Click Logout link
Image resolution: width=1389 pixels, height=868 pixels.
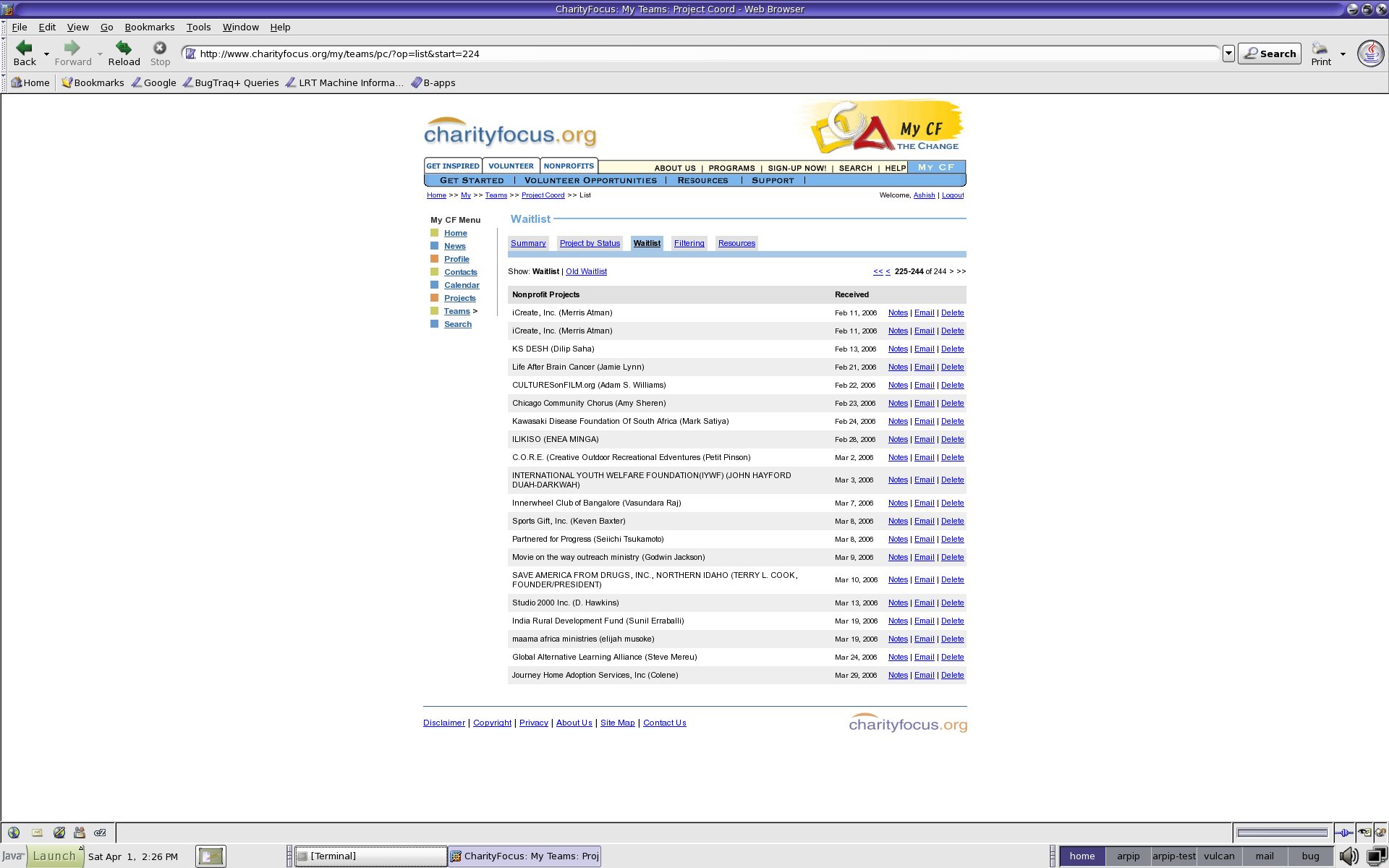pos(953,195)
